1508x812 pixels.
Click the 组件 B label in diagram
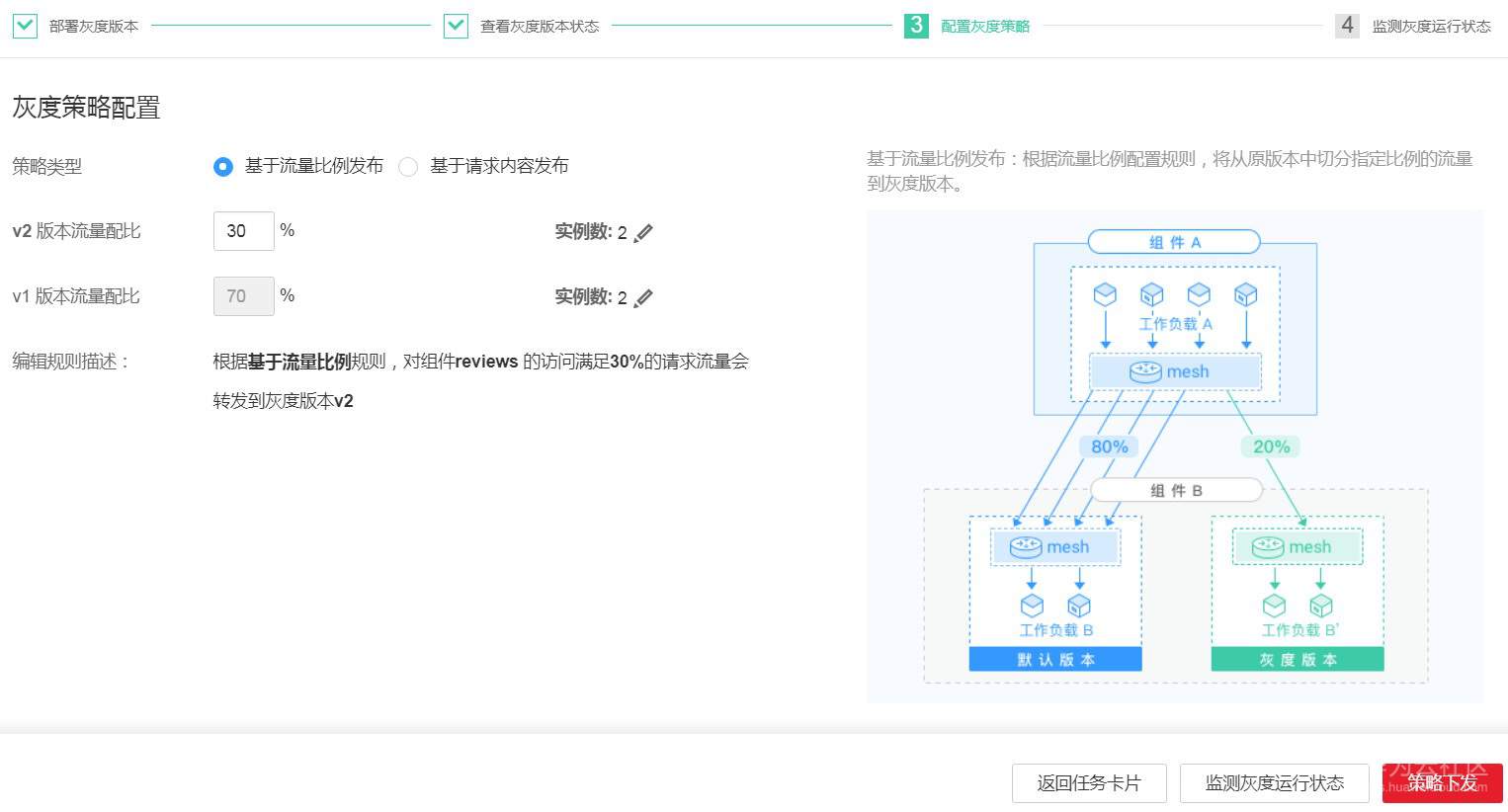(x=1176, y=490)
